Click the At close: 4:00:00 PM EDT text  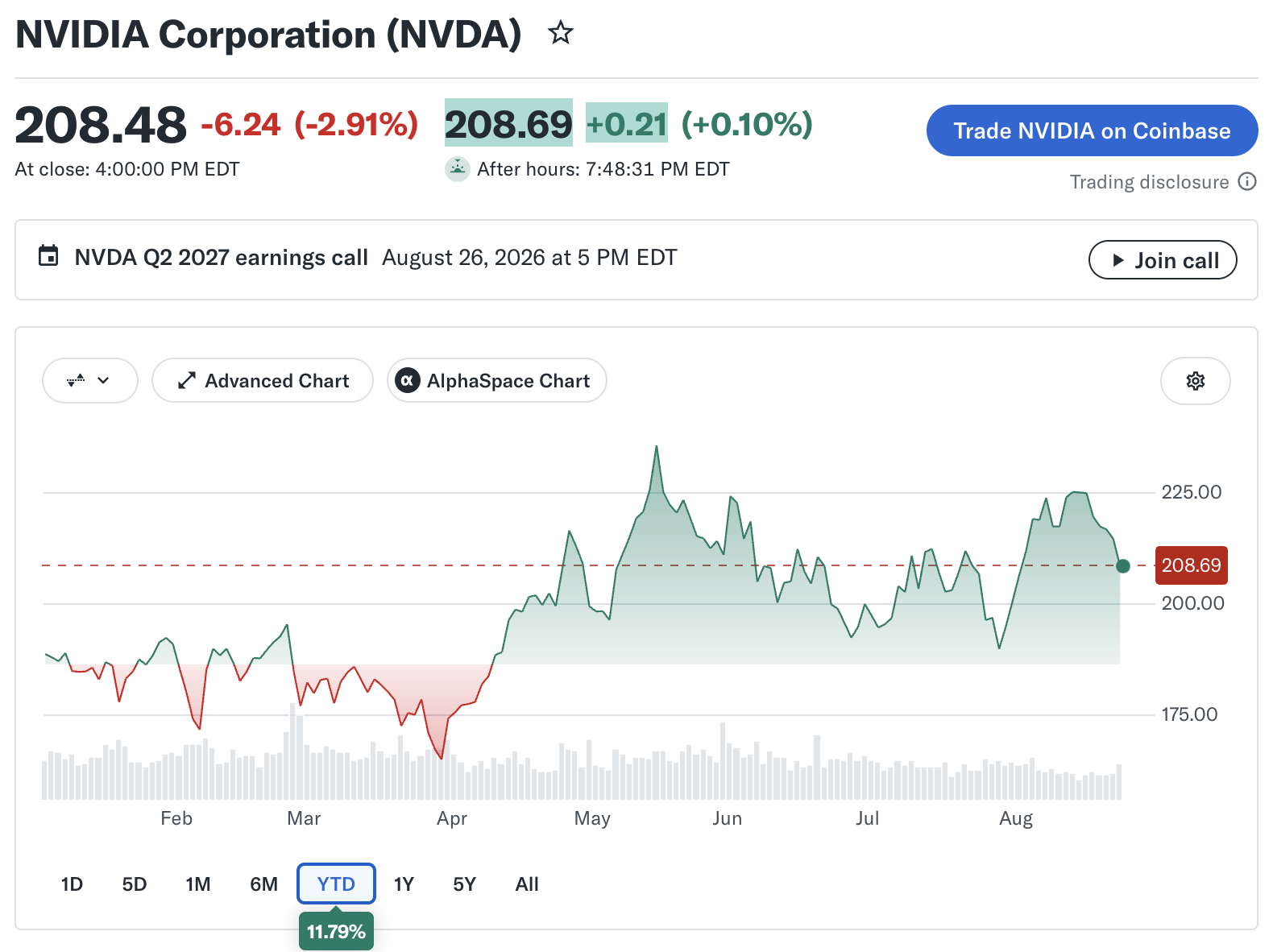point(127,169)
